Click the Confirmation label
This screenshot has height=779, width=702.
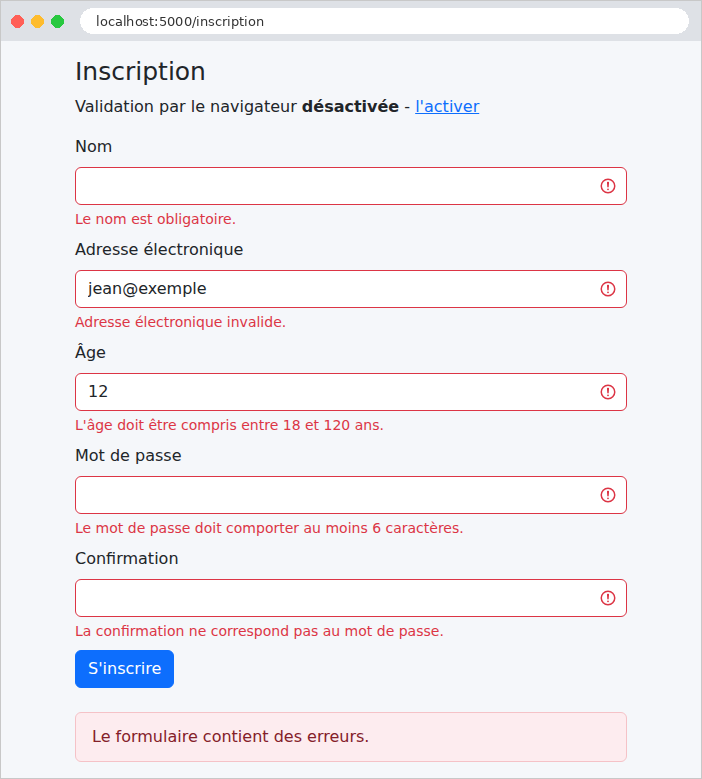click(x=127, y=558)
